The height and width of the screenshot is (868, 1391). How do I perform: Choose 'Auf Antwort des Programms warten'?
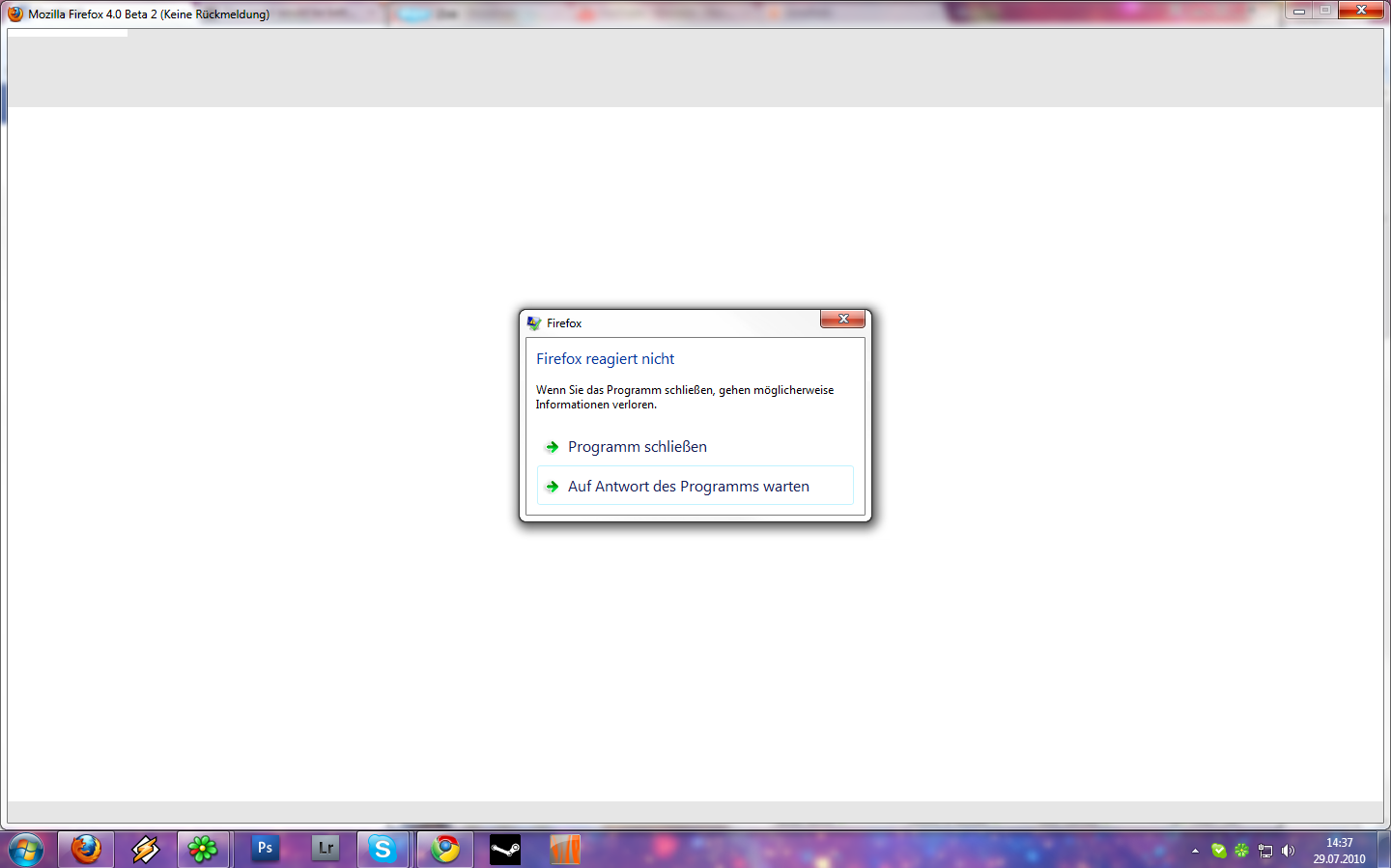(x=688, y=487)
